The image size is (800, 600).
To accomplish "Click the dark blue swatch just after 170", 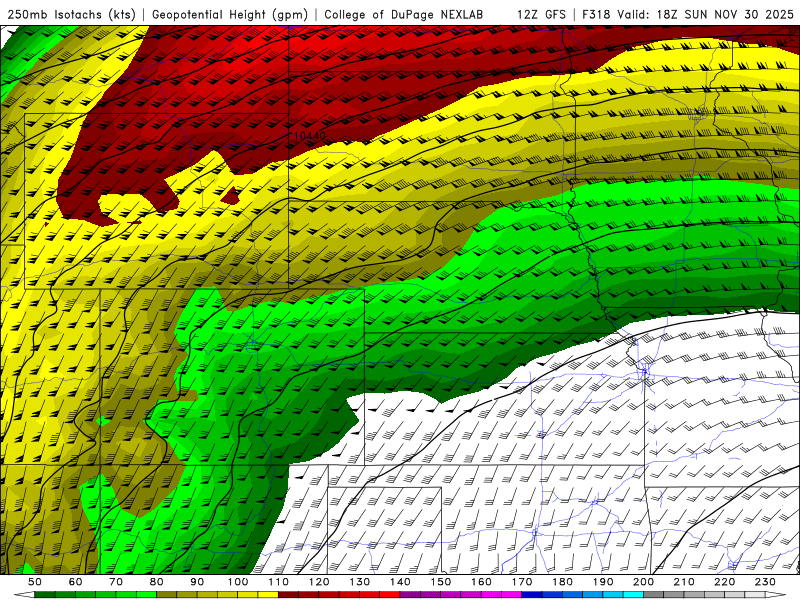I will [x=532, y=595].
